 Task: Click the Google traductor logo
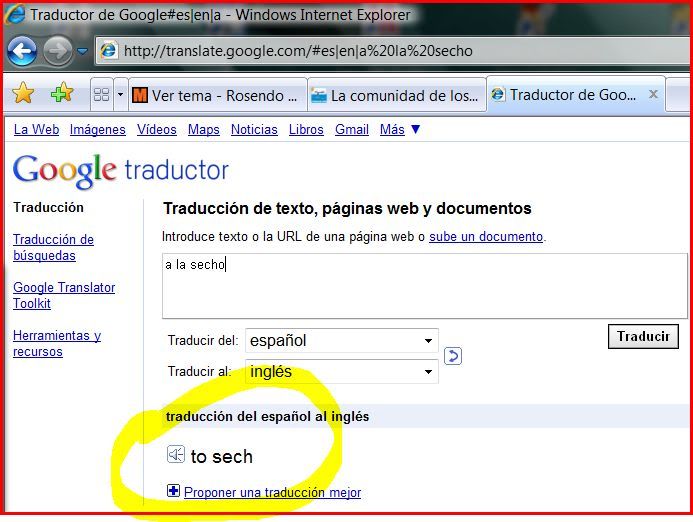[121, 171]
